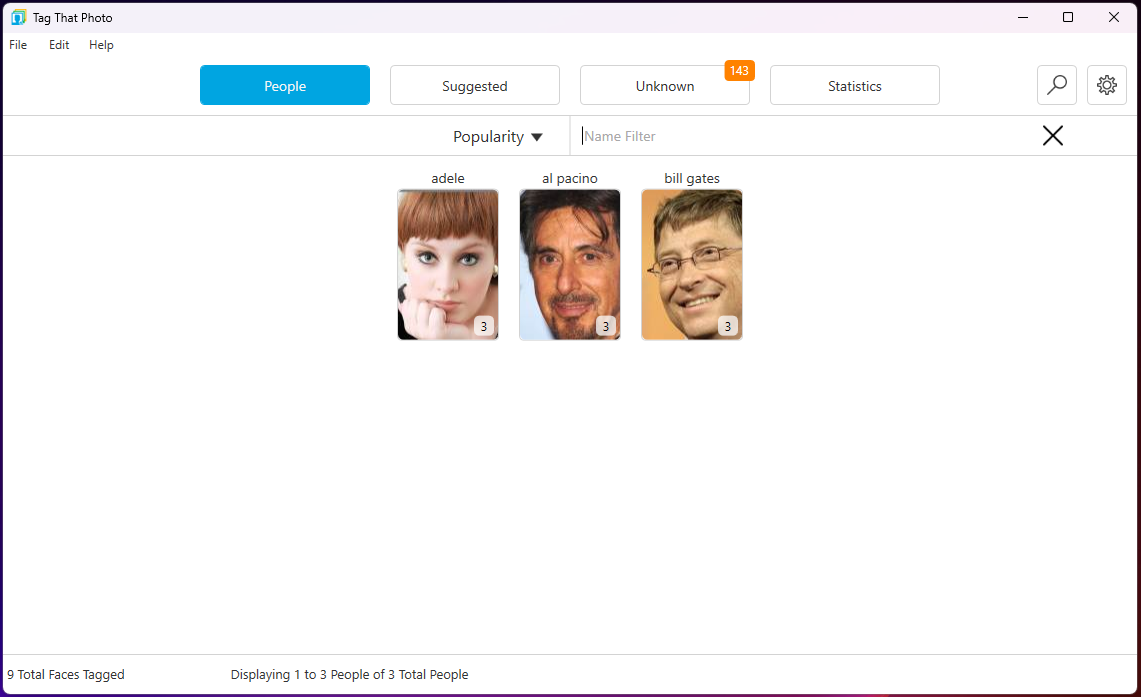Open search with the magnifier icon
Screen dimensions: 1141x697
click(1056, 85)
